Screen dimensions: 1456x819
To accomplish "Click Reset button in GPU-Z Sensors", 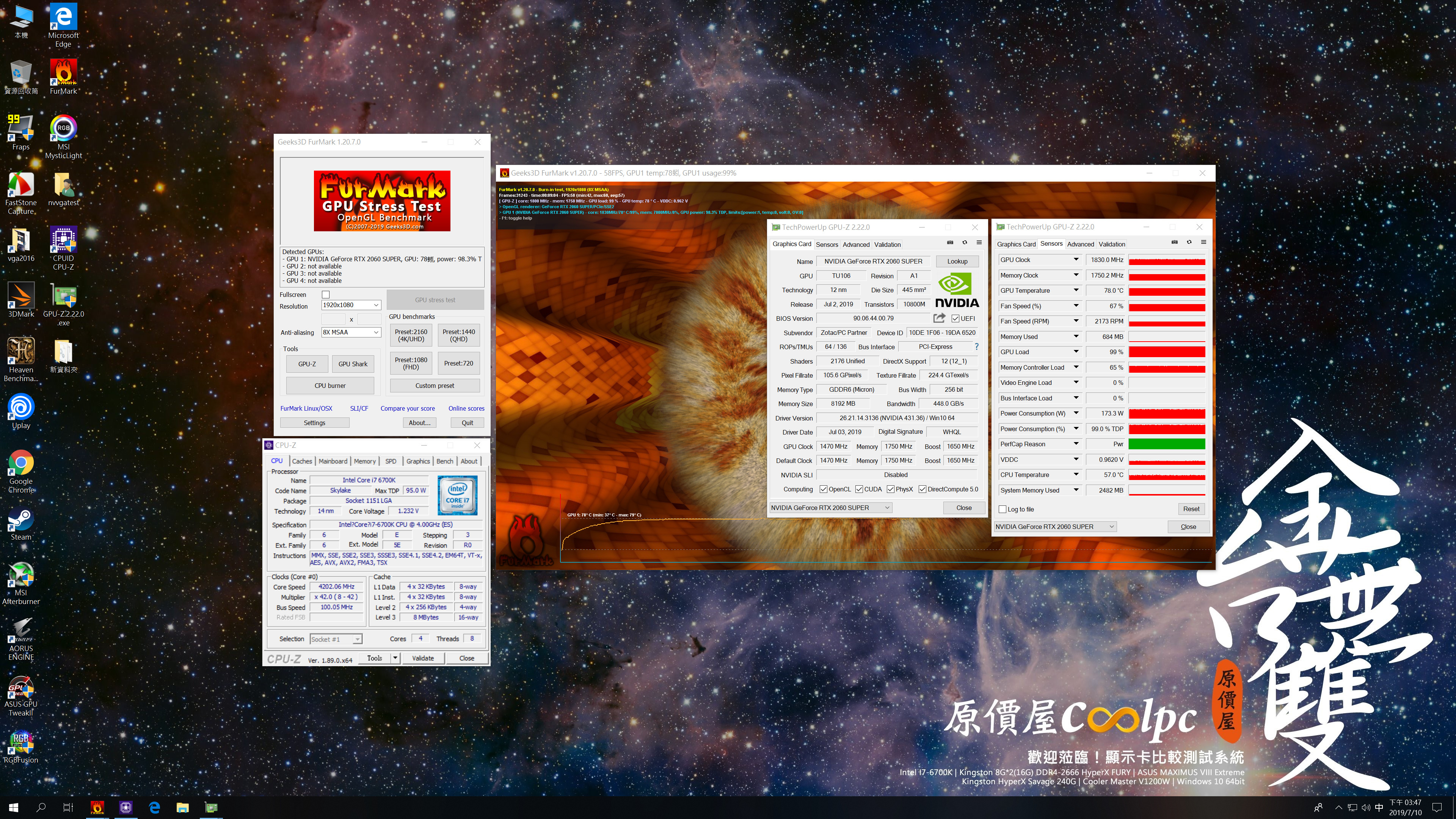I will (x=1191, y=509).
